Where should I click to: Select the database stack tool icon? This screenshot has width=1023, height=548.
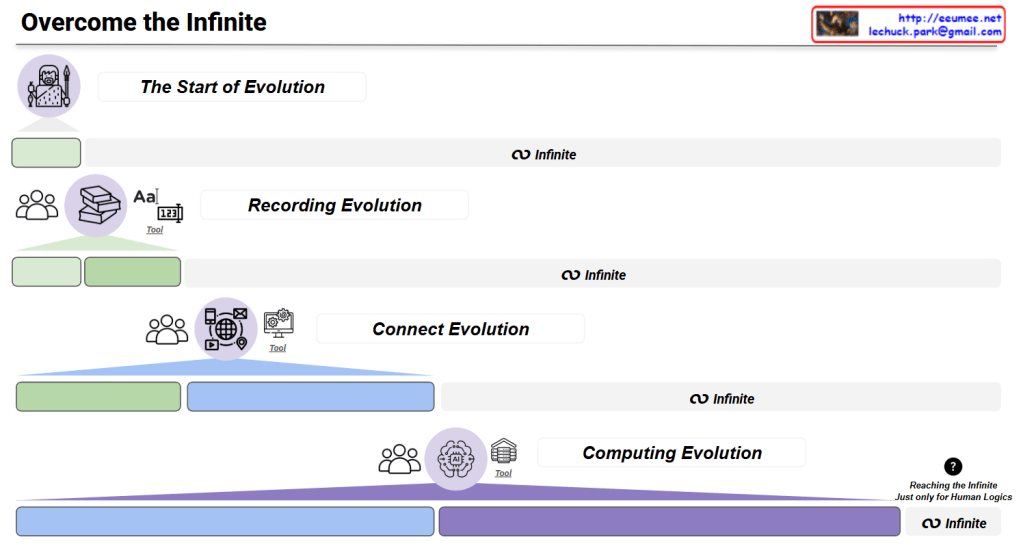click(504, 451)
